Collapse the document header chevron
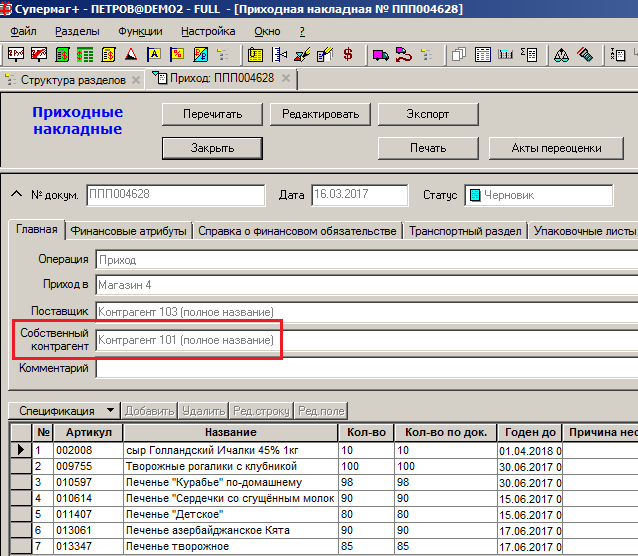This screenshot has height=556, width=638. pyautogui.click(x=16, y=194)
